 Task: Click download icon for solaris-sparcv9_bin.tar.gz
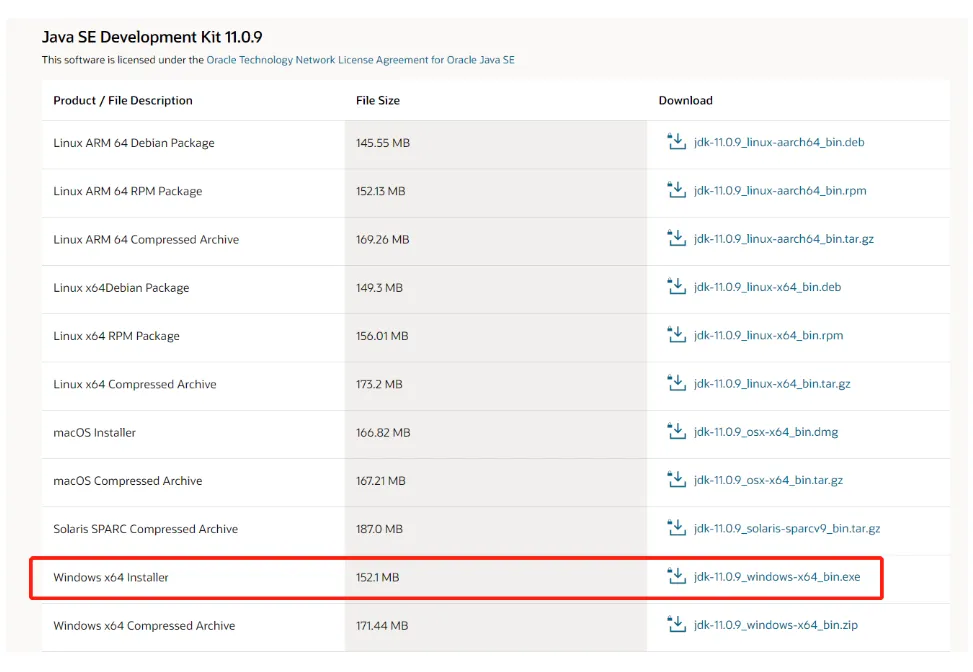[676, 528]
